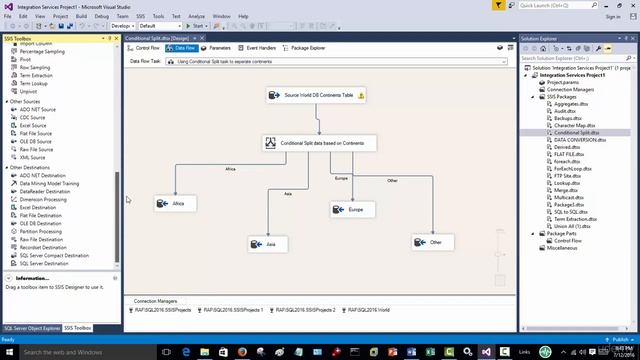640x360 pixels.
Task: Open Union All (1).dtsx package
Action: [572, 226]
